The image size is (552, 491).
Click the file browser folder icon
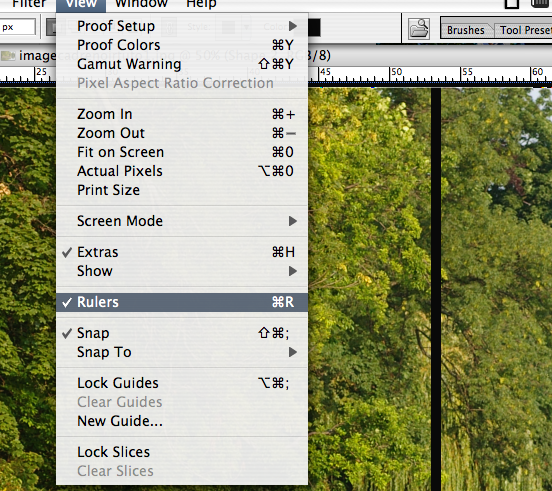[419, 29]
